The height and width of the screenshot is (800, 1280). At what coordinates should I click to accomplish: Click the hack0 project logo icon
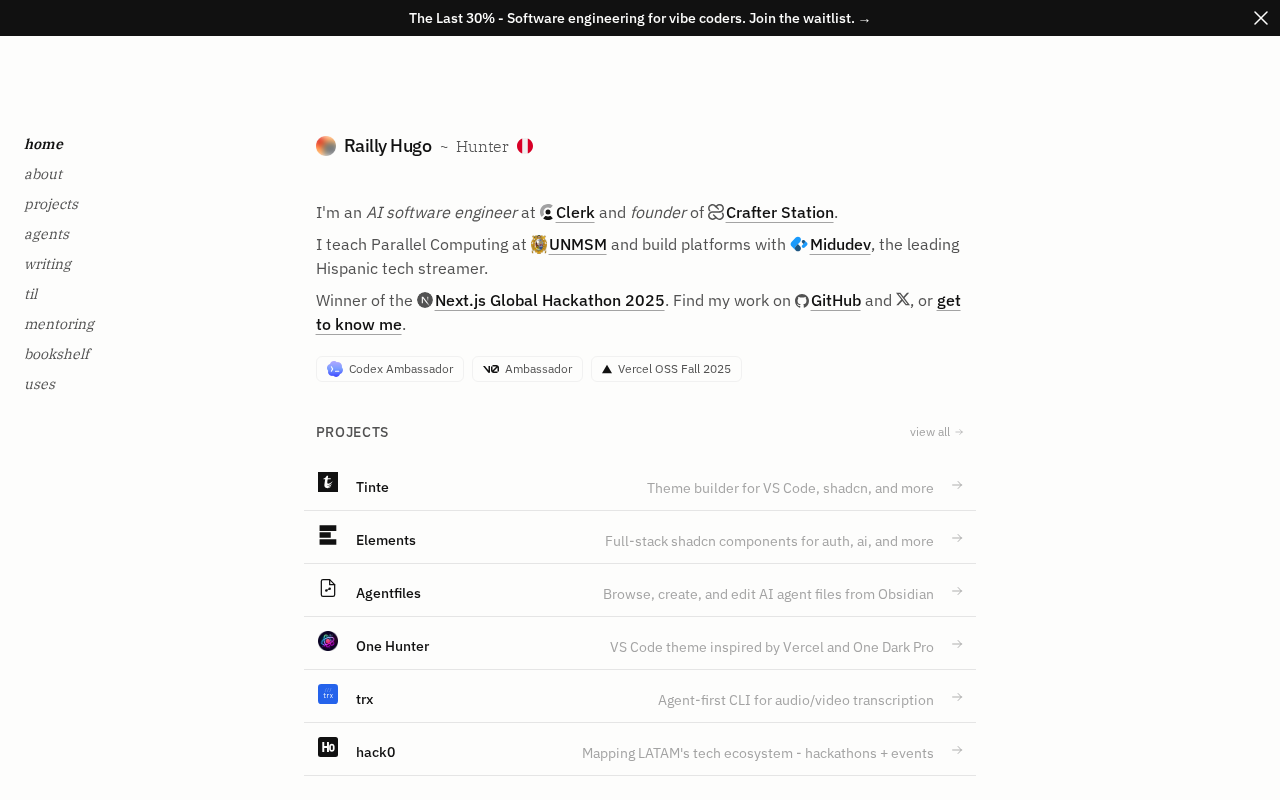328,747
